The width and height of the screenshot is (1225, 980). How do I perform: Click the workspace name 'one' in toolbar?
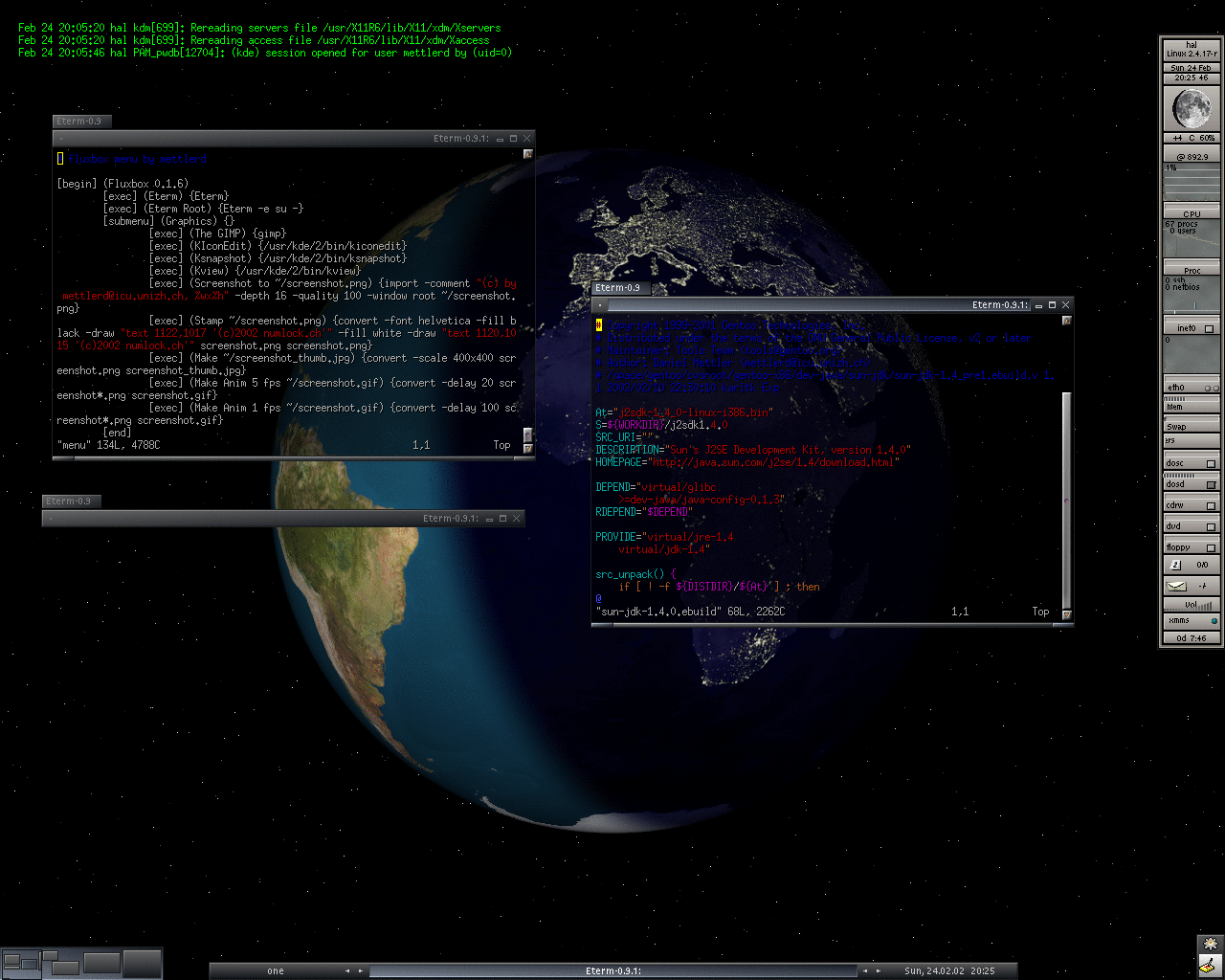276,970
